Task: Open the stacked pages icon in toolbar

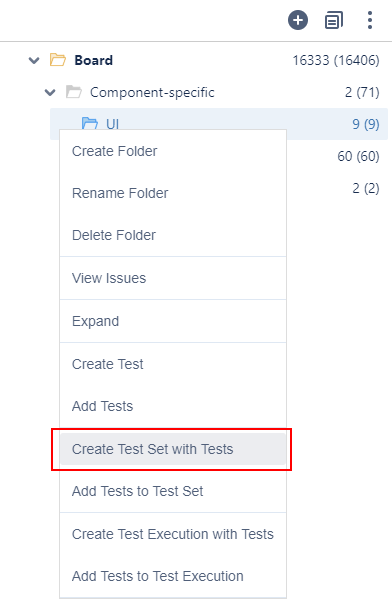Action: 334,20
